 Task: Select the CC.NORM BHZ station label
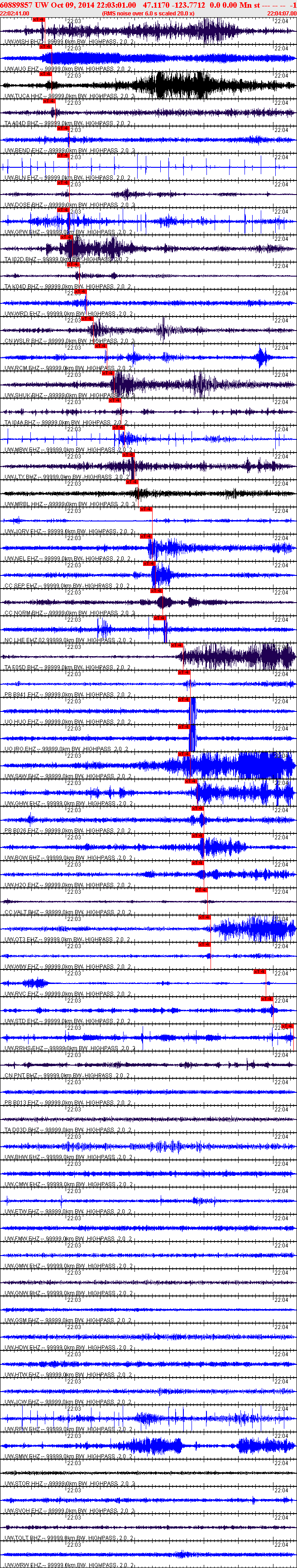click(x=69, y=613)
